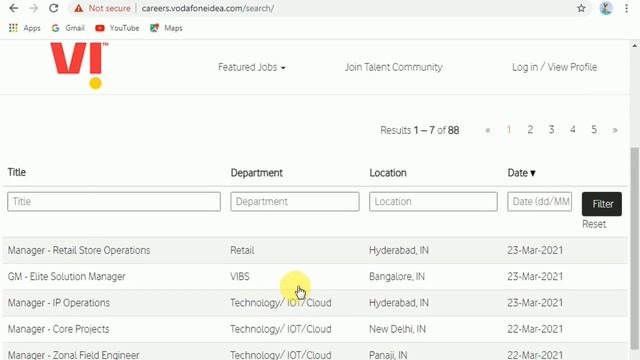Screen dimensions: 640x360
Task: Click the Department filter field
Action: 295,202
